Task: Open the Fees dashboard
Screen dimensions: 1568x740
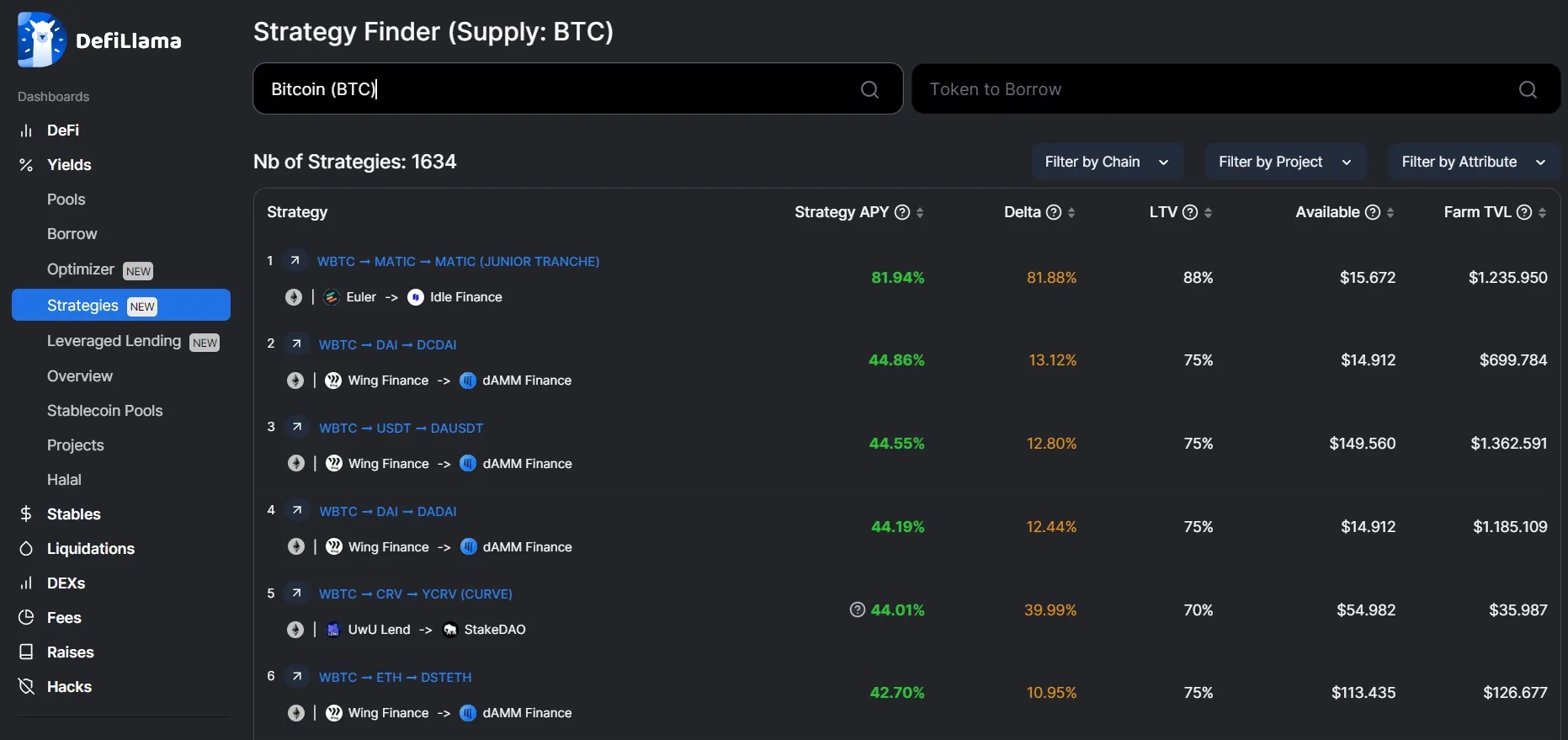Action: (64, 618)
